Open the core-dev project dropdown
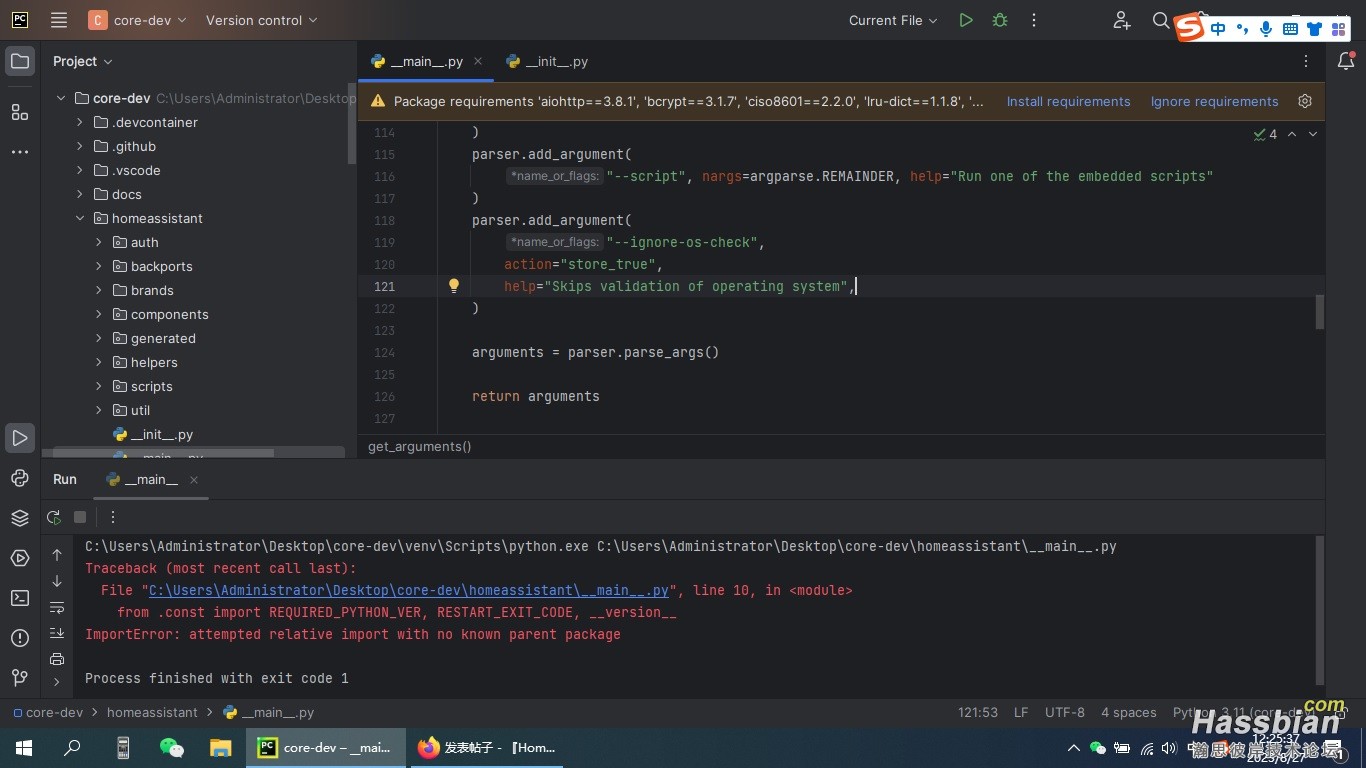Viewport: 1366px width, 768px height. click(137, 20)
